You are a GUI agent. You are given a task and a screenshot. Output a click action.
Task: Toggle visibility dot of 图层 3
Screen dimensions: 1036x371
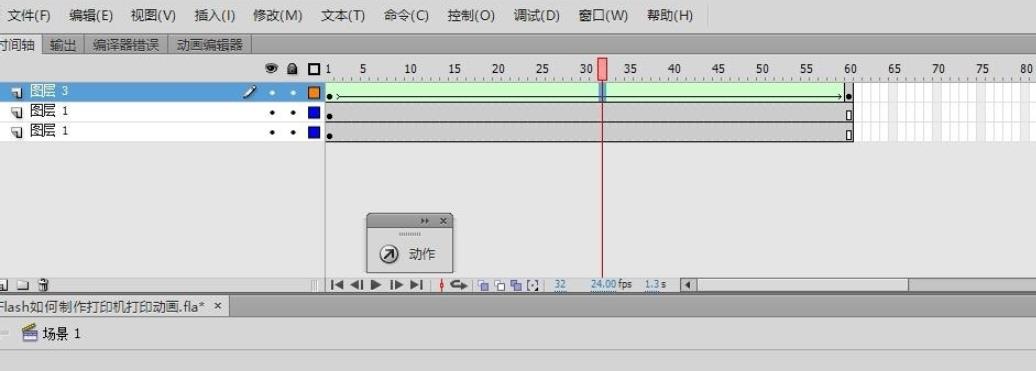tap(272, 93)
